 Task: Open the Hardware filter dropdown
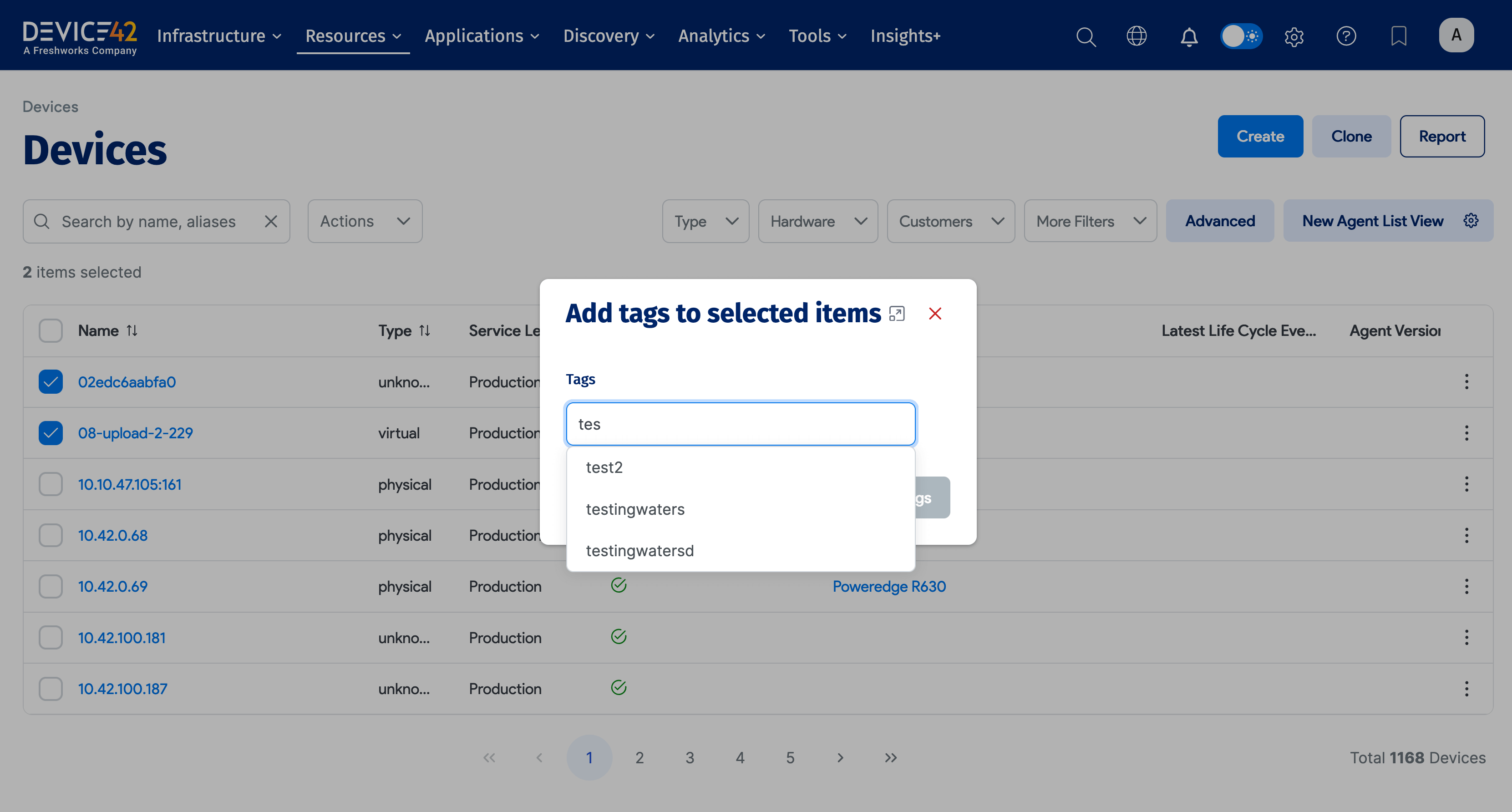(817, 221)
